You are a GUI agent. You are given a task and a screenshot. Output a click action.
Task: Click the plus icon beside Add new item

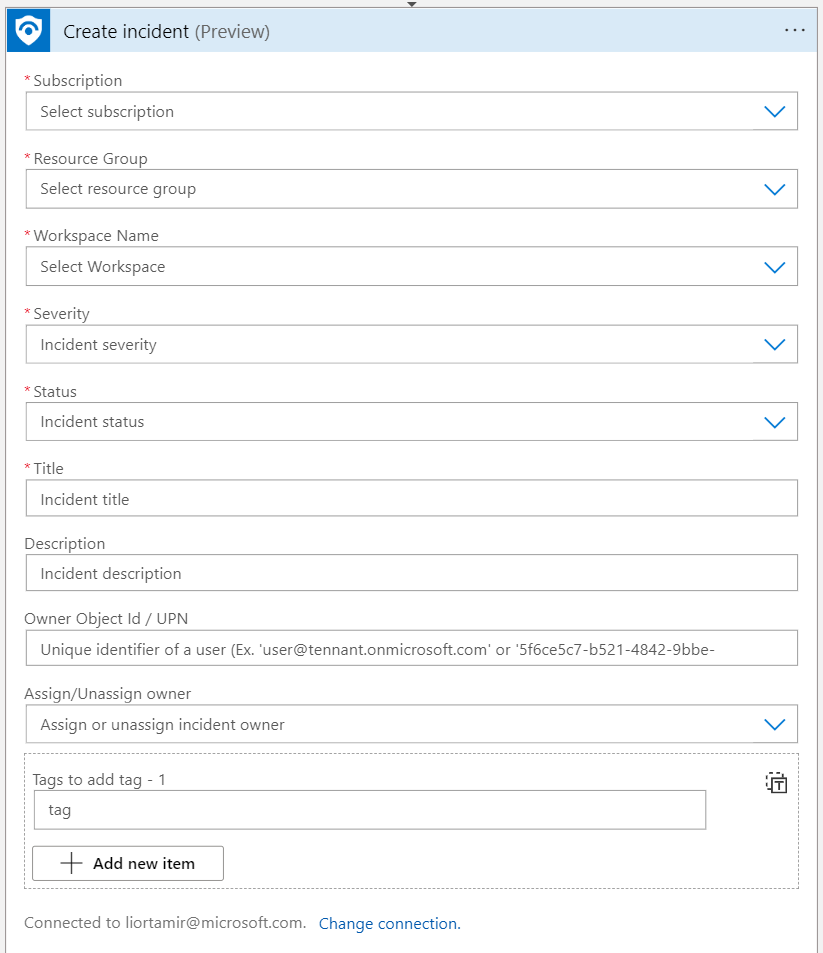click(71, 863)
